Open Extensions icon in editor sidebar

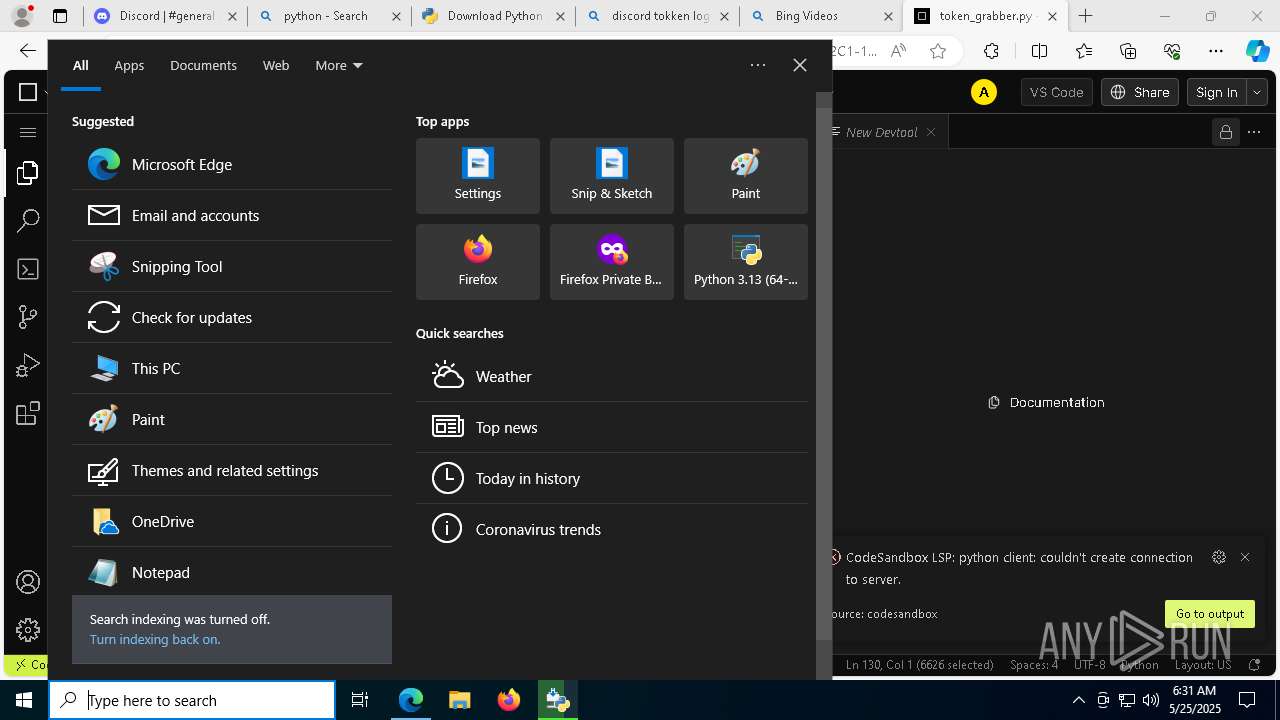click(28, 413)
